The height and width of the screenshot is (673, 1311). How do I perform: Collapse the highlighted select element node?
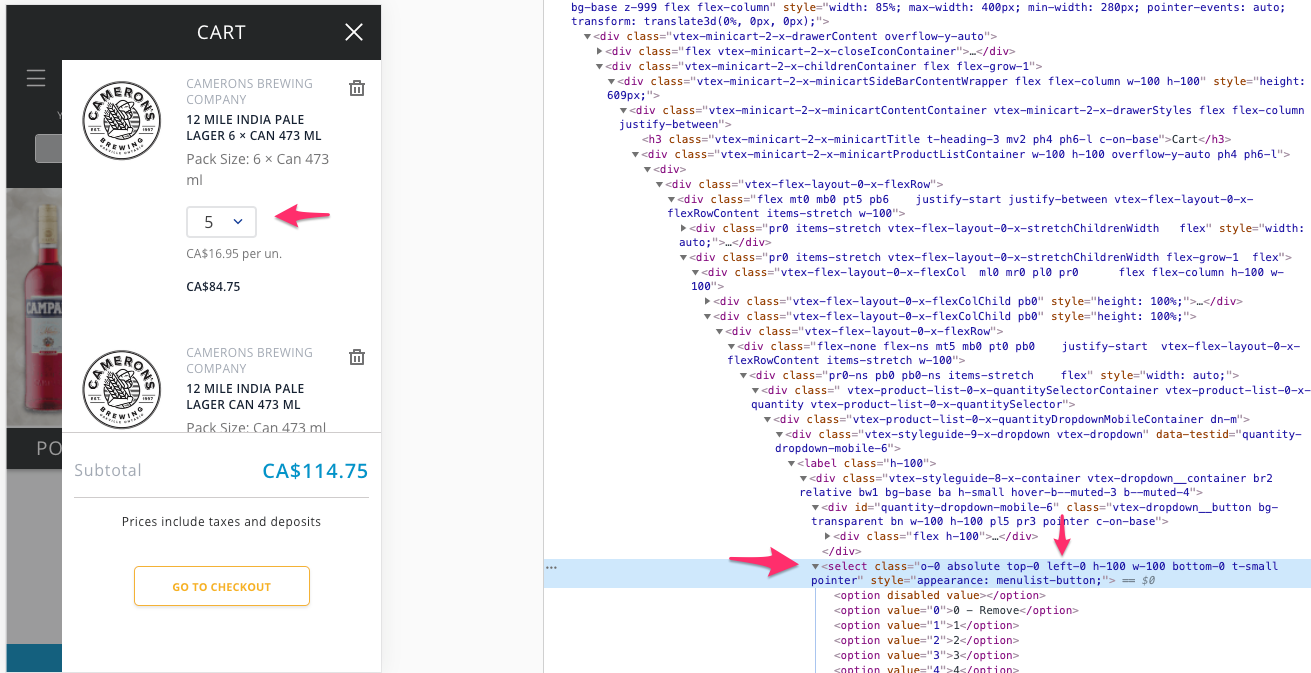(x=815, y=567)
